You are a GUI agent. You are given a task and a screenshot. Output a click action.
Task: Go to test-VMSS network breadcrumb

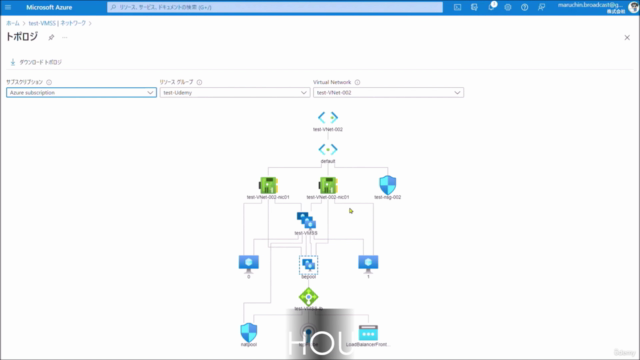(x=57, y=23)
